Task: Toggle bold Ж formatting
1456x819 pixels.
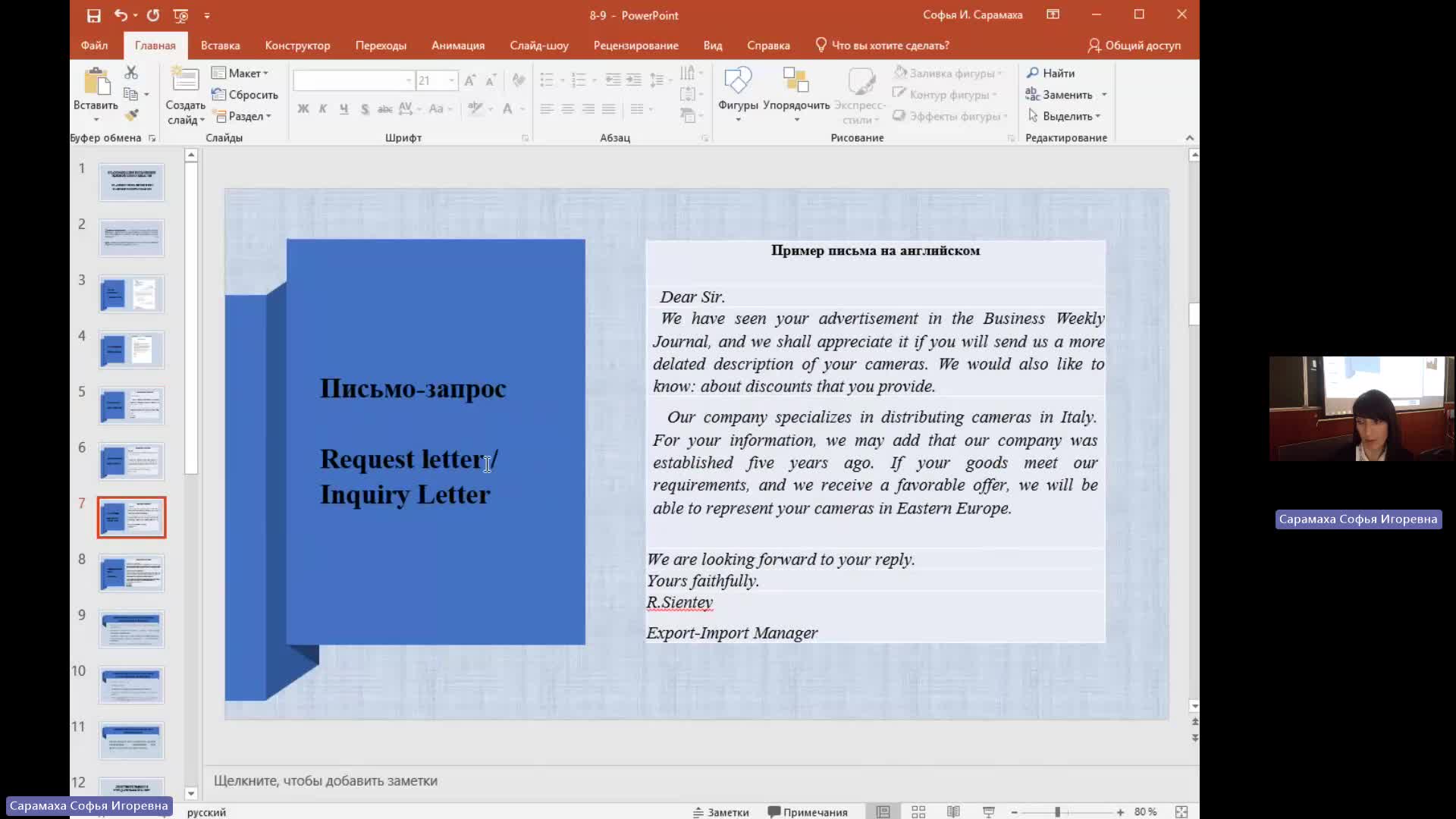Action: 303,109
